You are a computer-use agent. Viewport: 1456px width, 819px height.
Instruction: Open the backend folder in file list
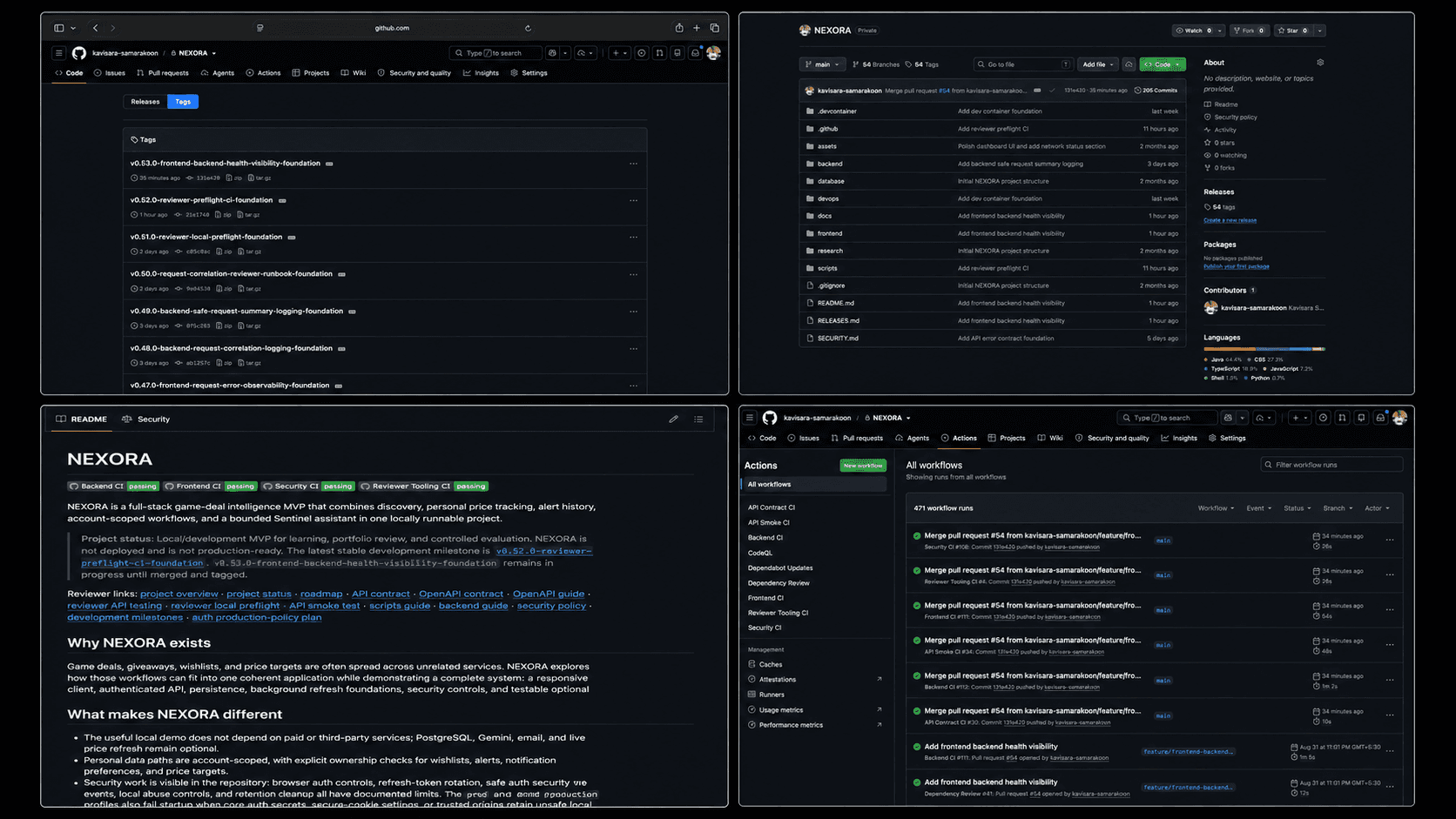pos(830,164)
